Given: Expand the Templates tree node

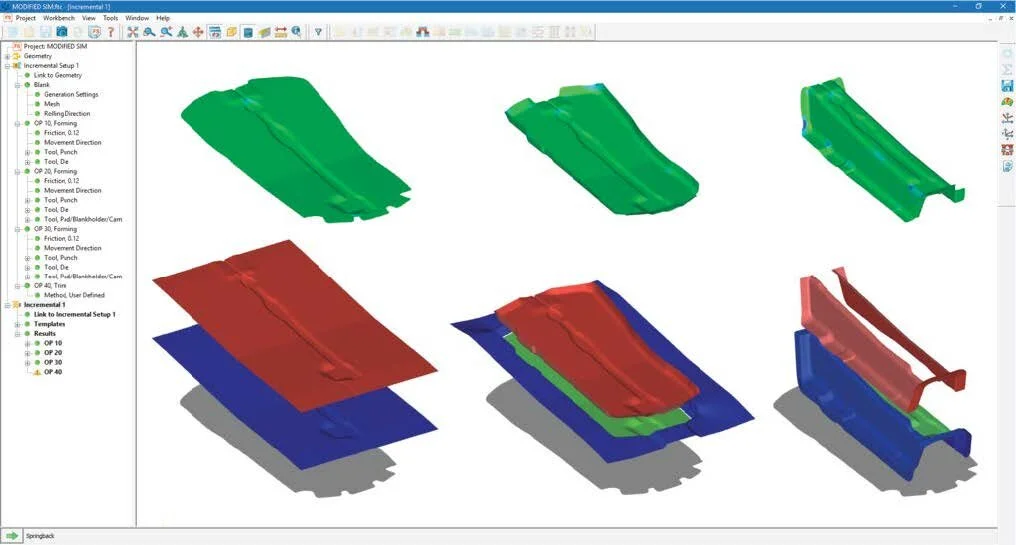Looking at the screenshot, I should click(x=17, y=324).
